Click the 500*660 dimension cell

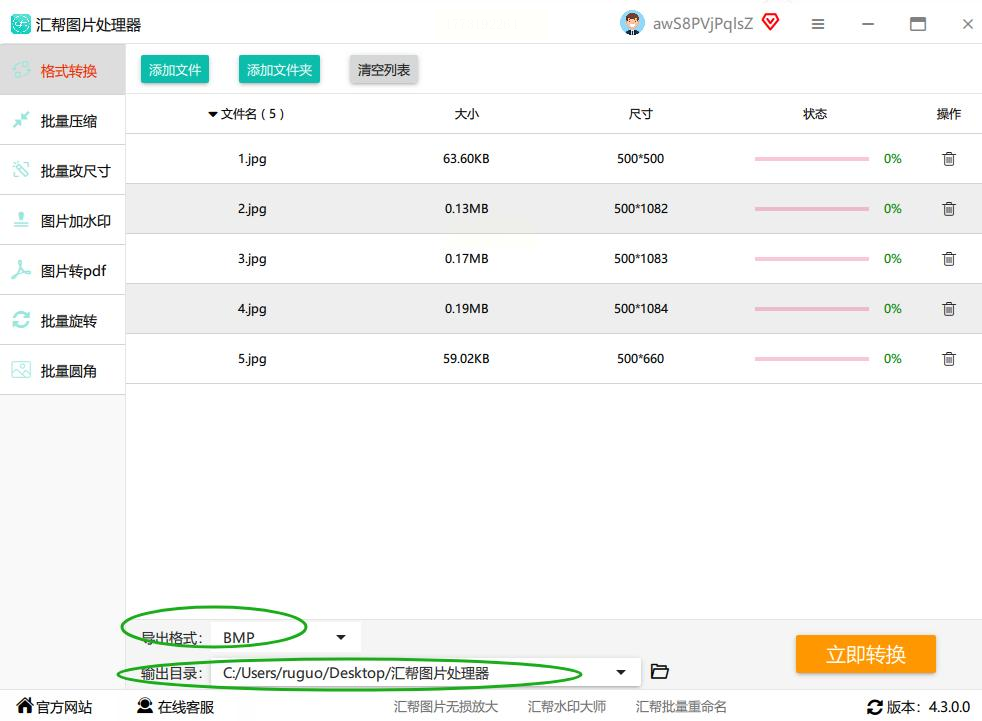640,359
